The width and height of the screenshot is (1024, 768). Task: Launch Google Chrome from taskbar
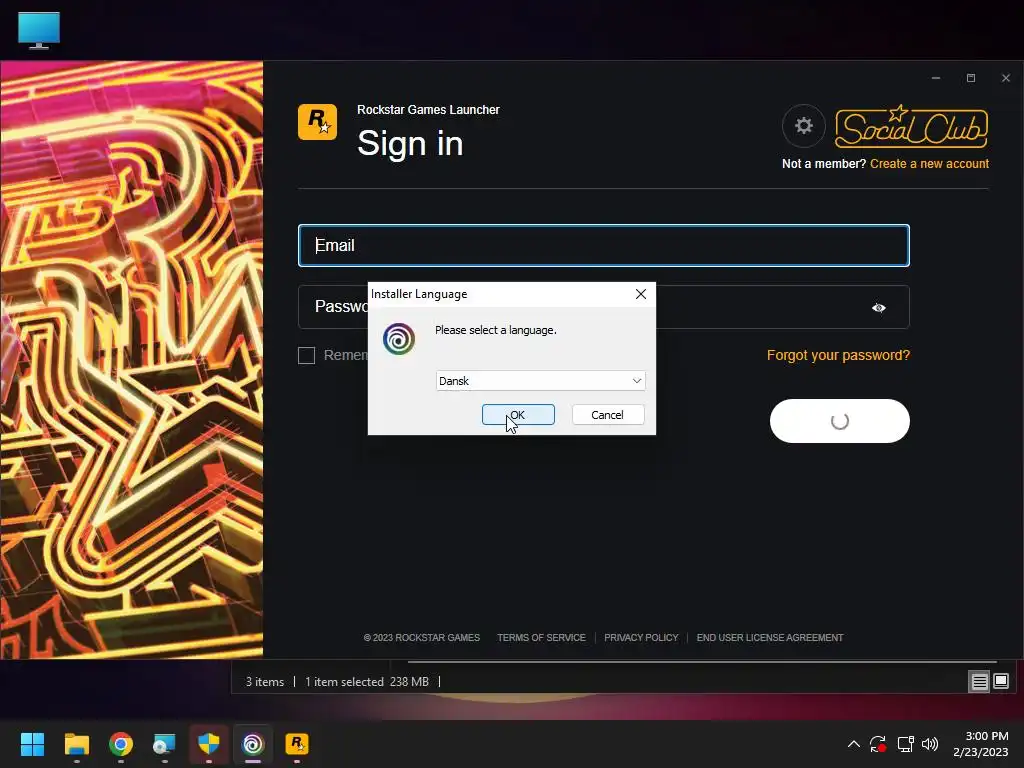(121, 744)
